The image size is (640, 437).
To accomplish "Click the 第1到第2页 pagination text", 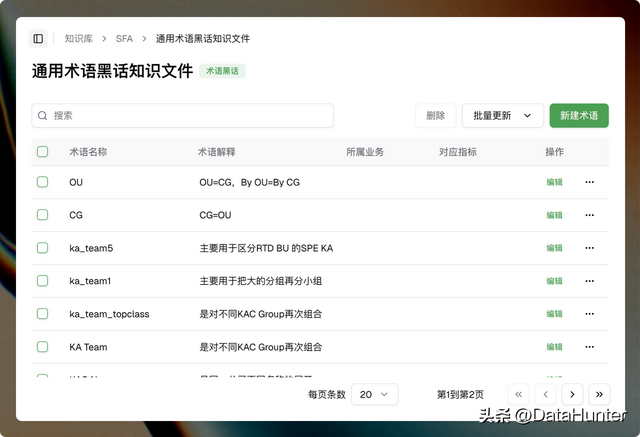I will click(x=460, y=394).
